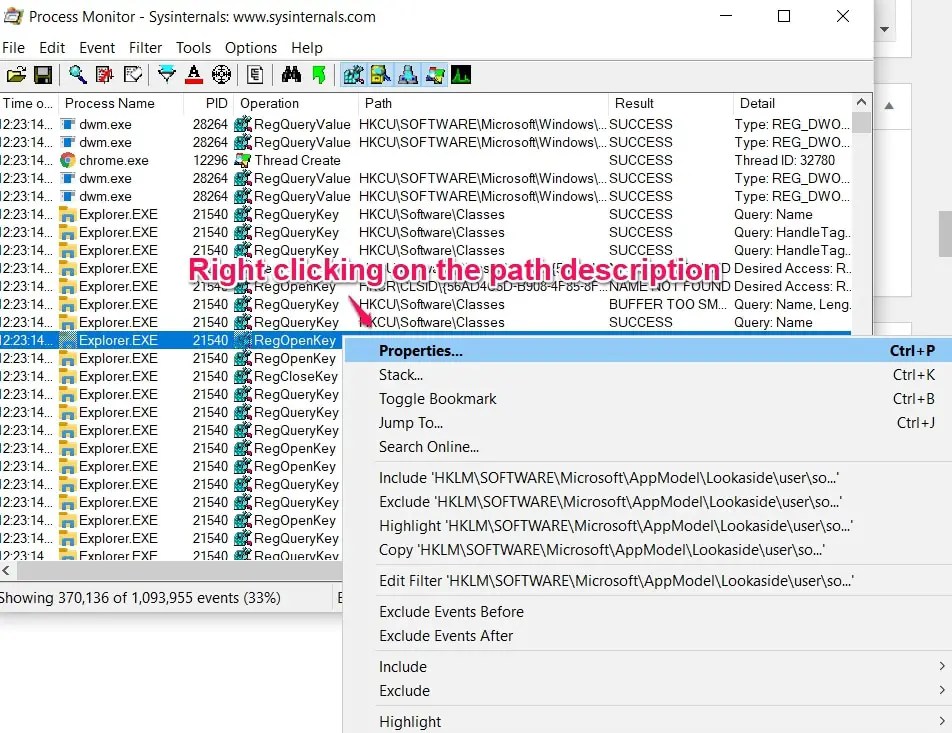The image size is (952, 733).
Task: Click the up triangle in the background window
Action: tap(889, 106)
